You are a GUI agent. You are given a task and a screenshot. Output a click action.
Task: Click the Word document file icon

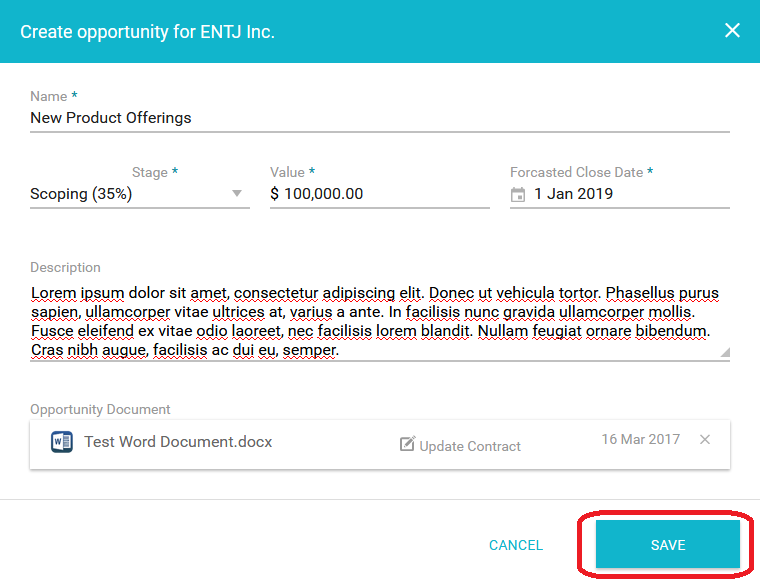point(62,442)
